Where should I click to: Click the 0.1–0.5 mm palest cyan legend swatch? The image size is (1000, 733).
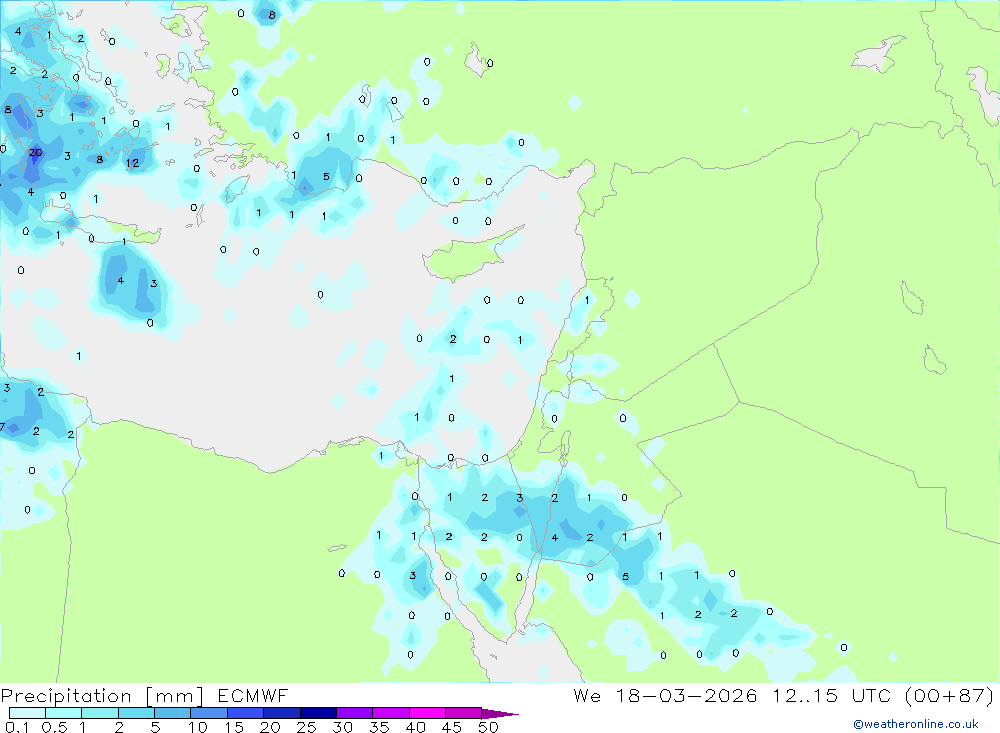pyautogui.click(x=27, y=713)
